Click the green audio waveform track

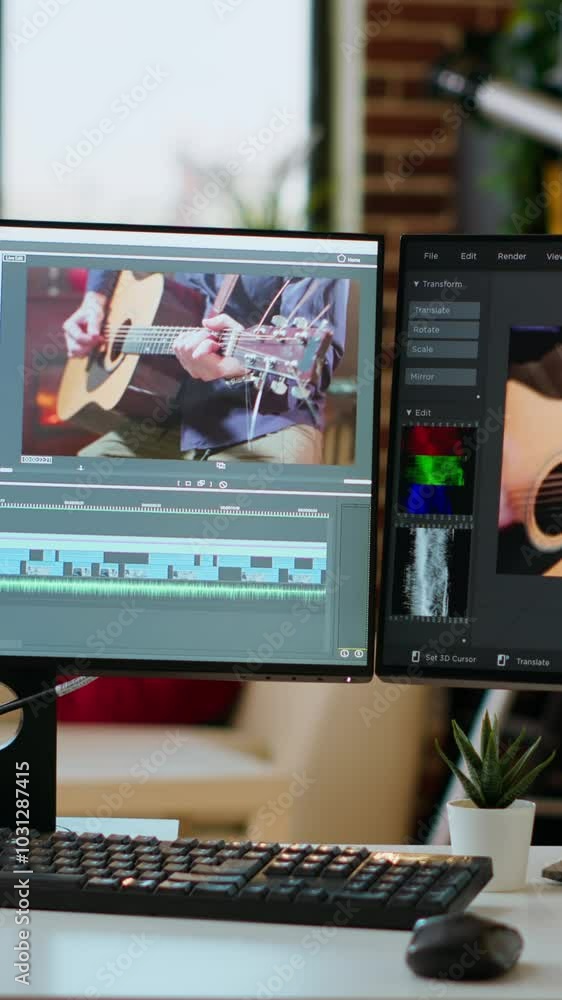163,589
